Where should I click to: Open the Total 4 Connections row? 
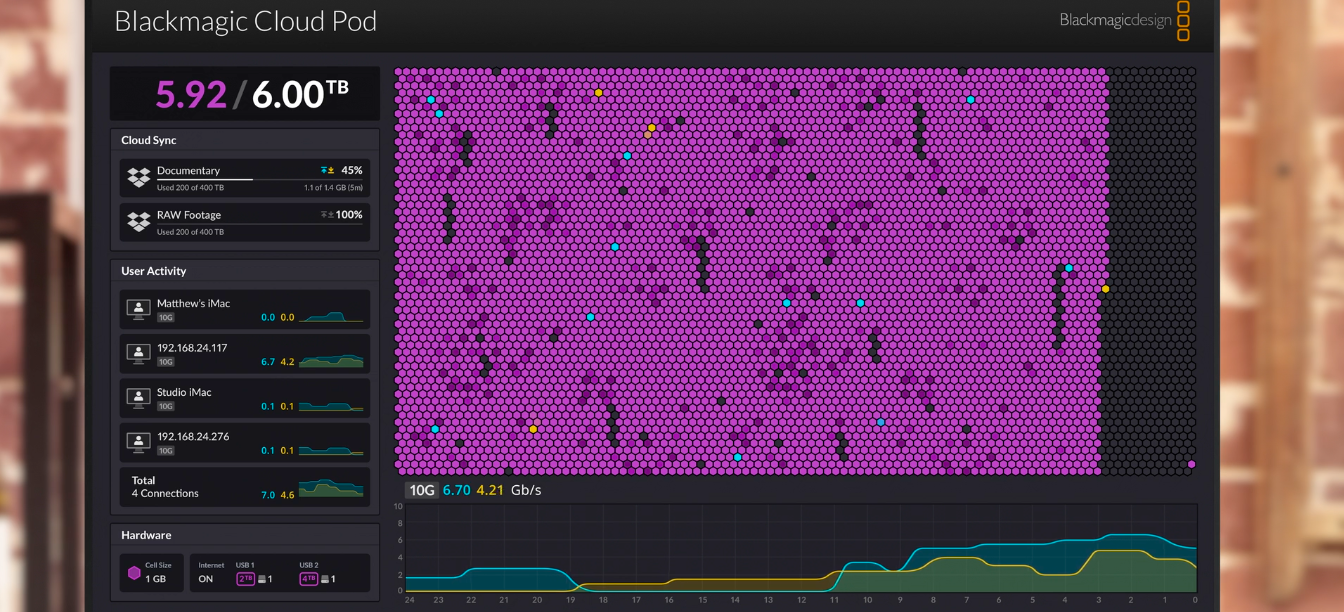245,487
